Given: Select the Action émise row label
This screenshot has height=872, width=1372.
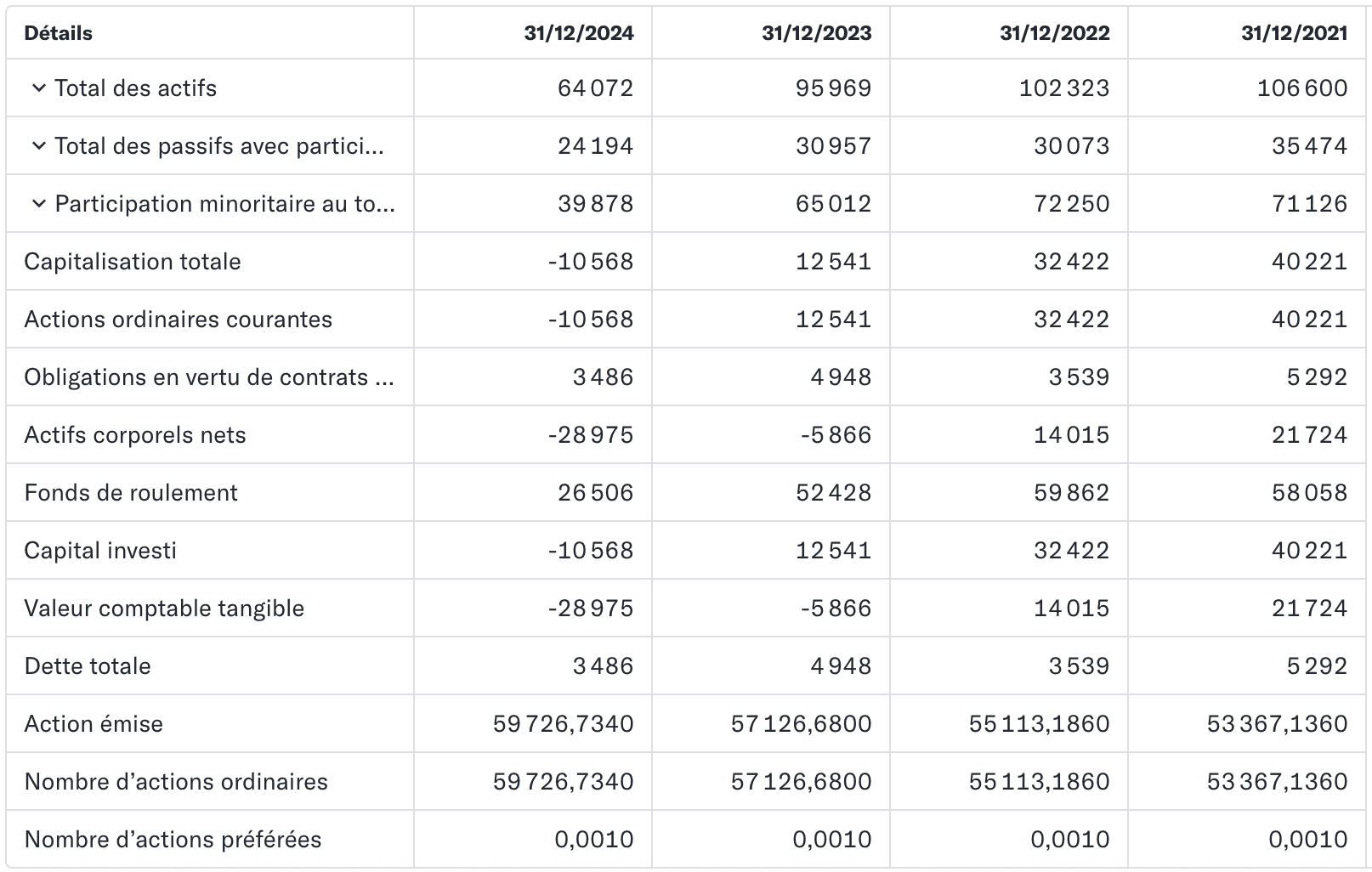Looking at the screenshot, I should 94,723.
